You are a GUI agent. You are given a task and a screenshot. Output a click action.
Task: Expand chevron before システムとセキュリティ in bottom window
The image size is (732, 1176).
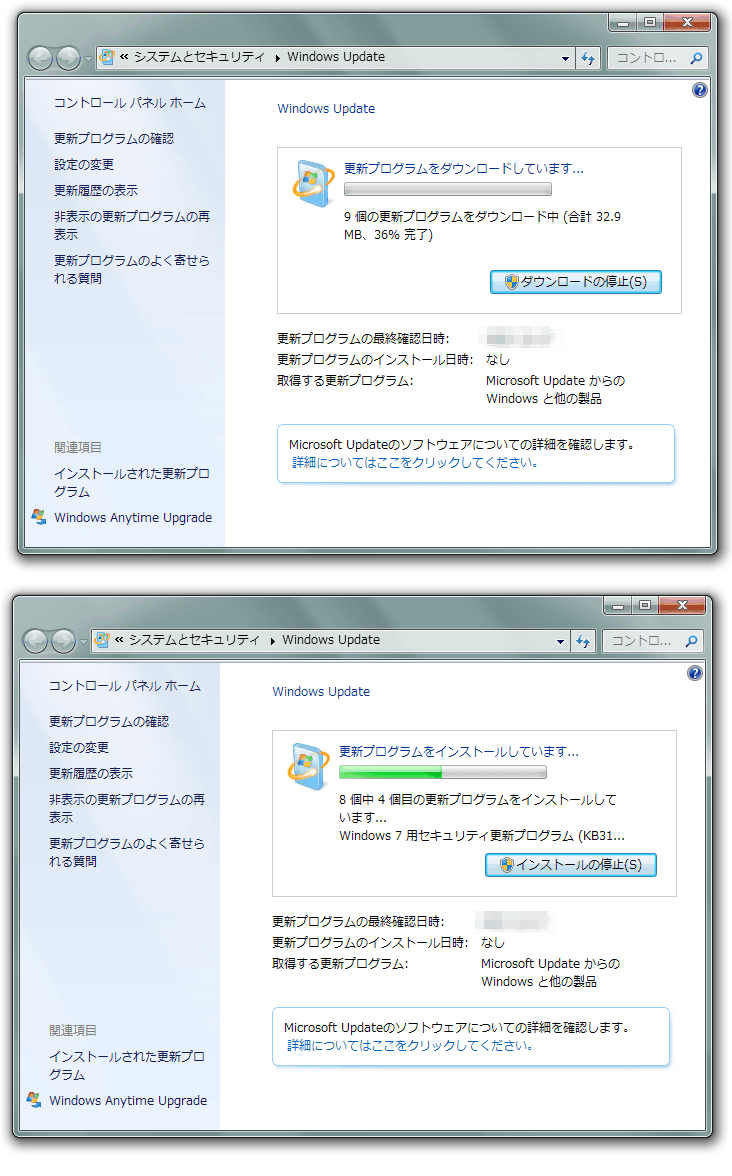tap(118, 639)
